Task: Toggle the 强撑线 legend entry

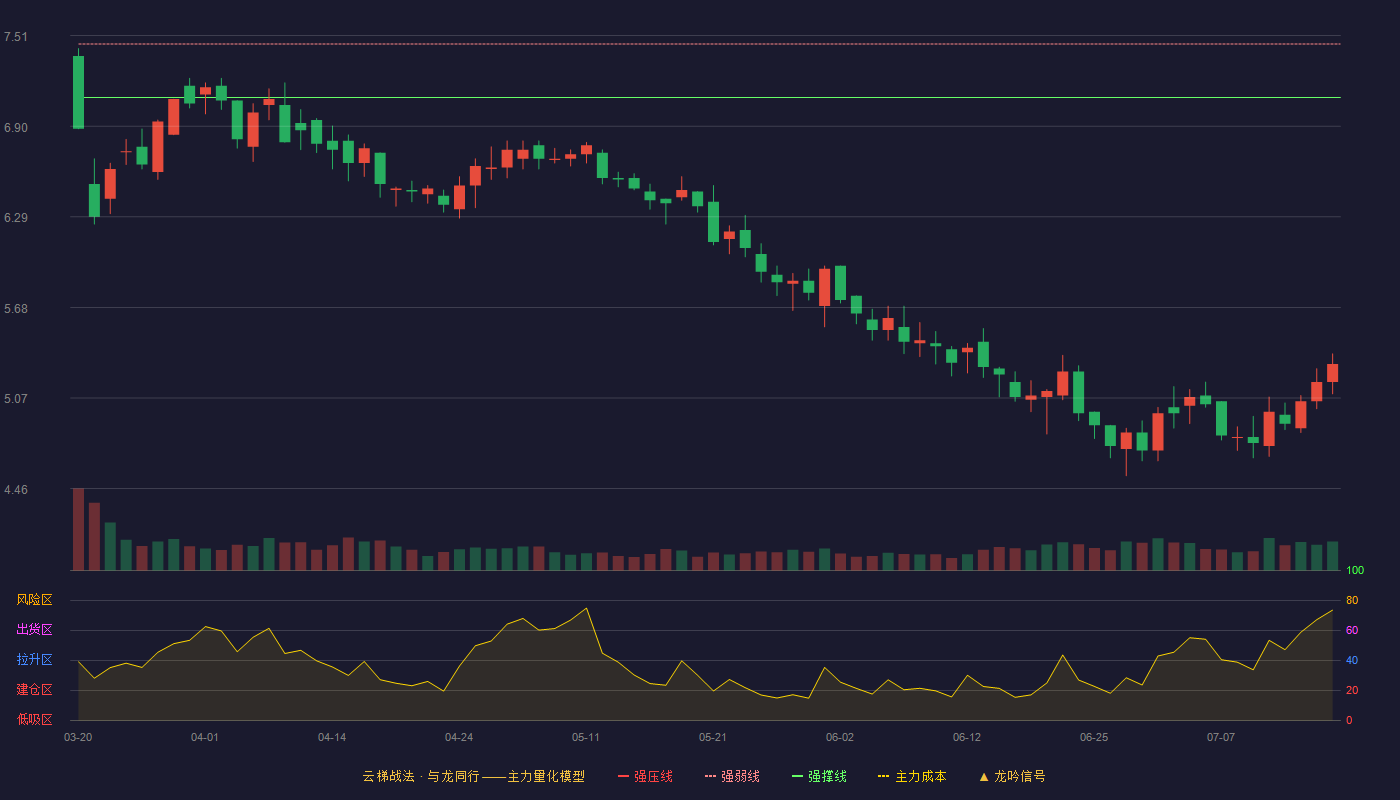Action: [819, 776]
